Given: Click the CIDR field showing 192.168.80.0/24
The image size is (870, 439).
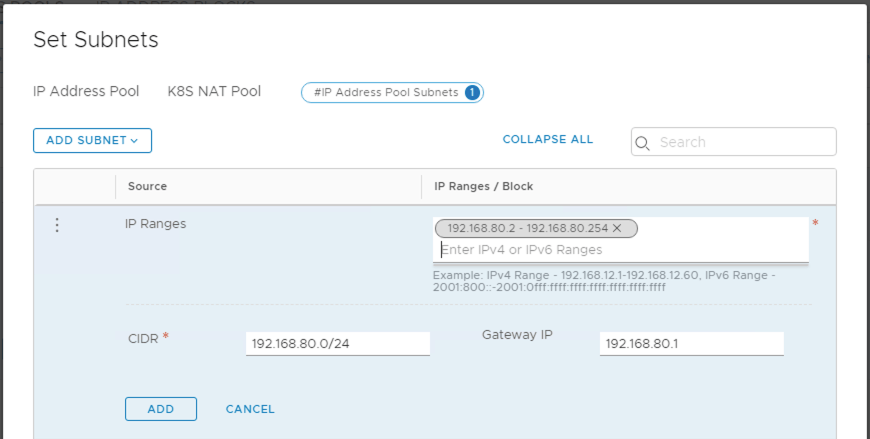Looking at the screenshot, I should [337, 344].
